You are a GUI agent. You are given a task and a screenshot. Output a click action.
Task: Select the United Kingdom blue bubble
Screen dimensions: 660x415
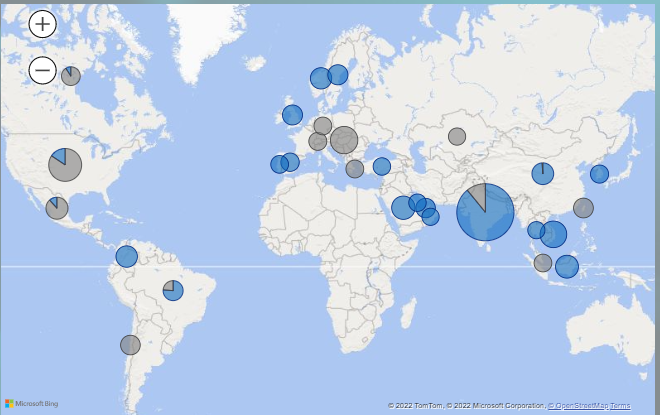coord(293,115)
